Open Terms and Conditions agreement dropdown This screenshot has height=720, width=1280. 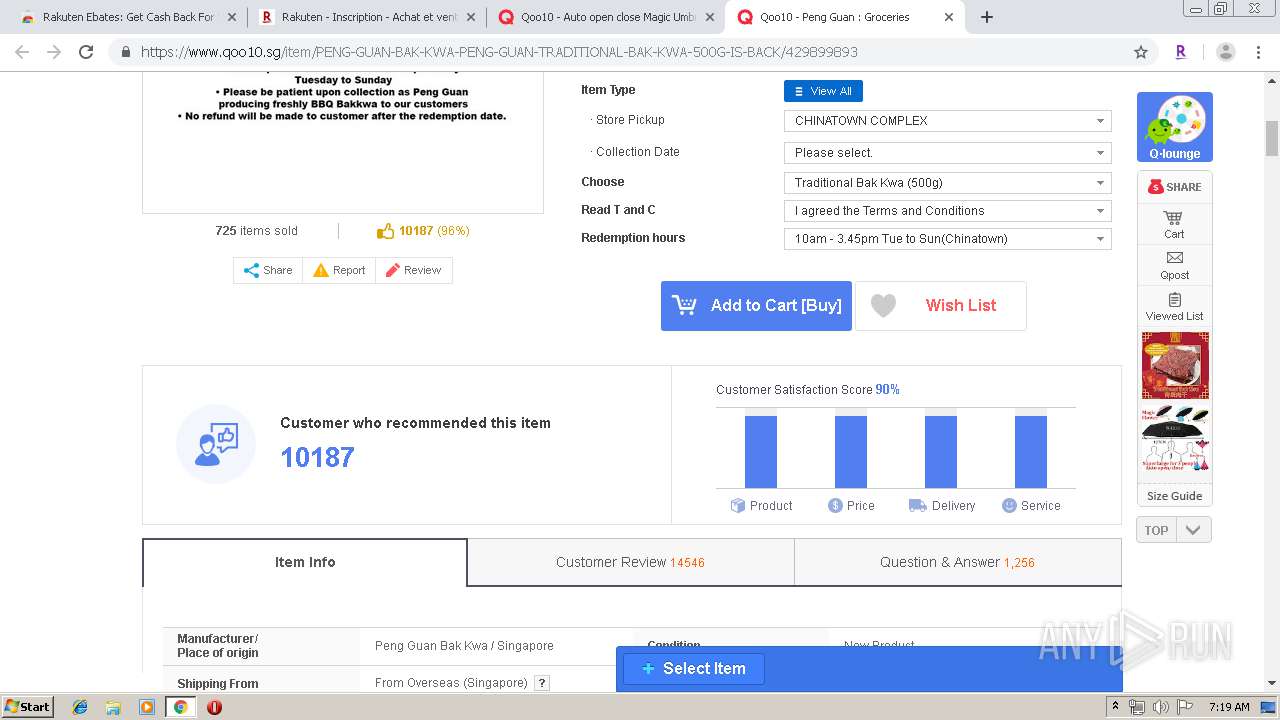tap(947, 211)
